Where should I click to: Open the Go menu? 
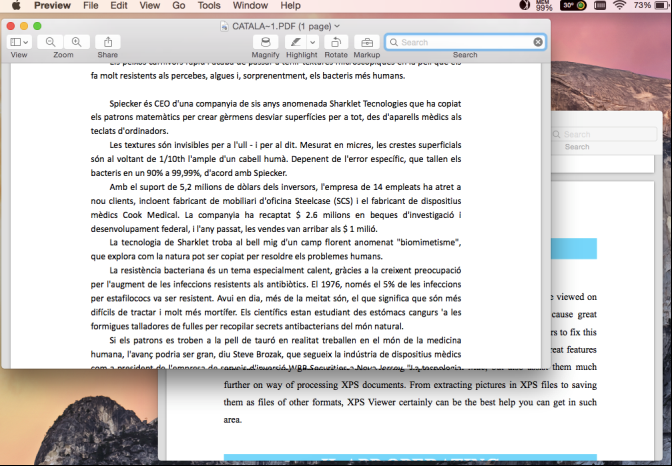(179, 6)
